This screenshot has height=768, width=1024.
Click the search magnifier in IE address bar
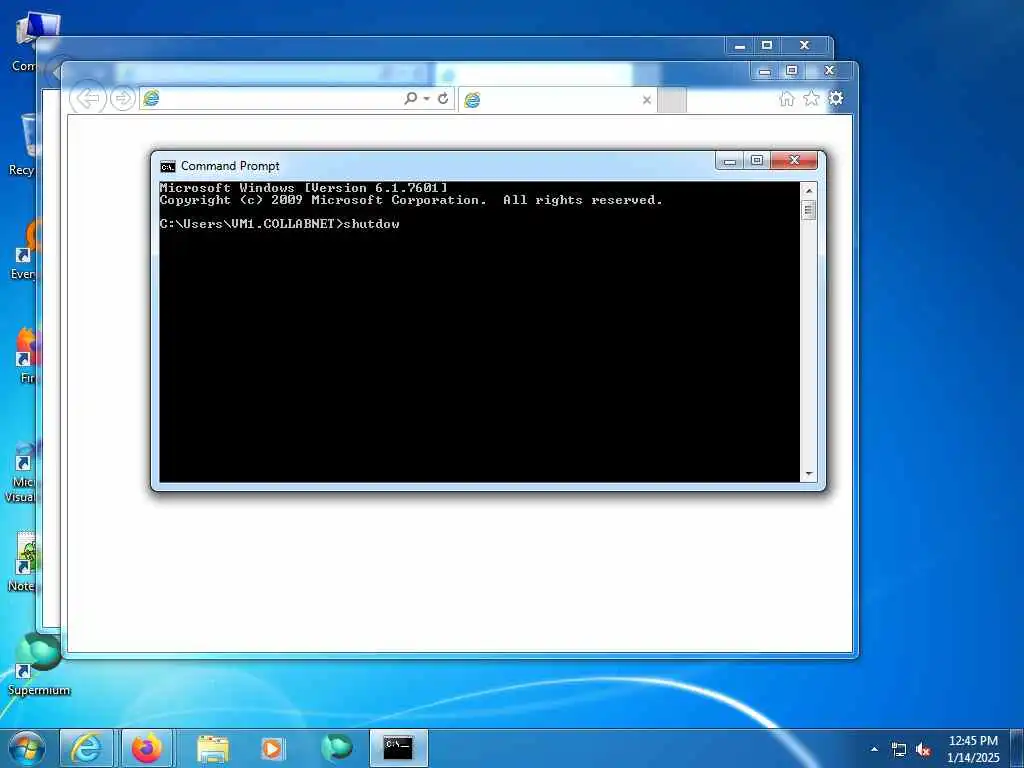click(x=410, y=98)
